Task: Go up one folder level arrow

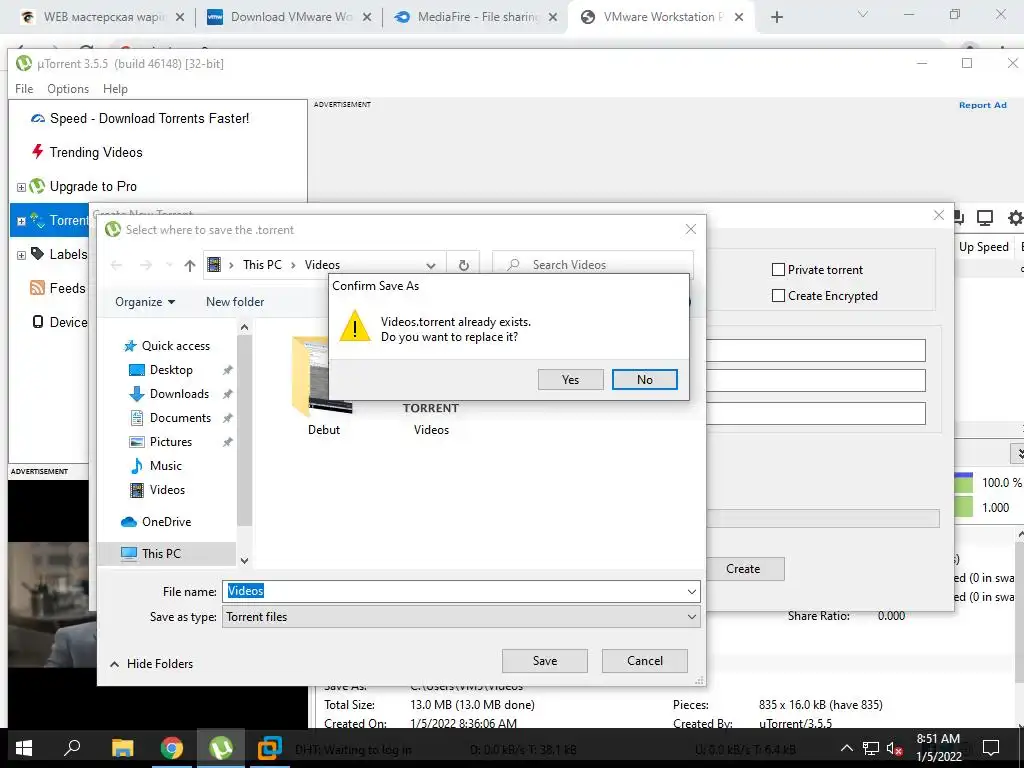Action: (189, 265)
